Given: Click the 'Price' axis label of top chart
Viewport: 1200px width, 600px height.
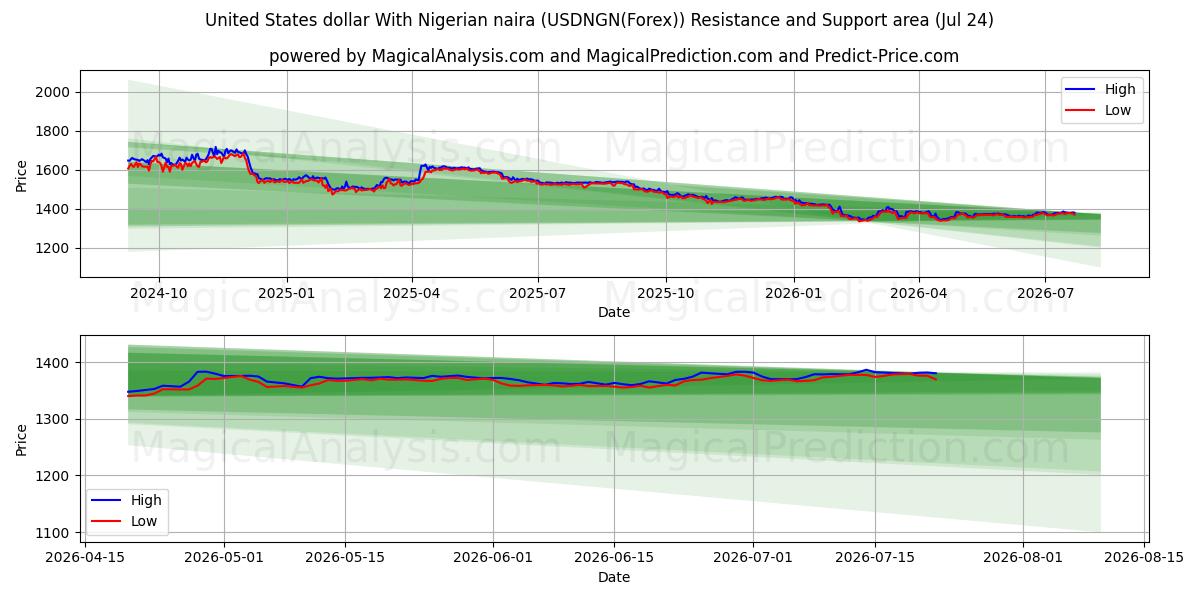Looking at the screenshot, I should pyautogui.click(x=22, y=176).
